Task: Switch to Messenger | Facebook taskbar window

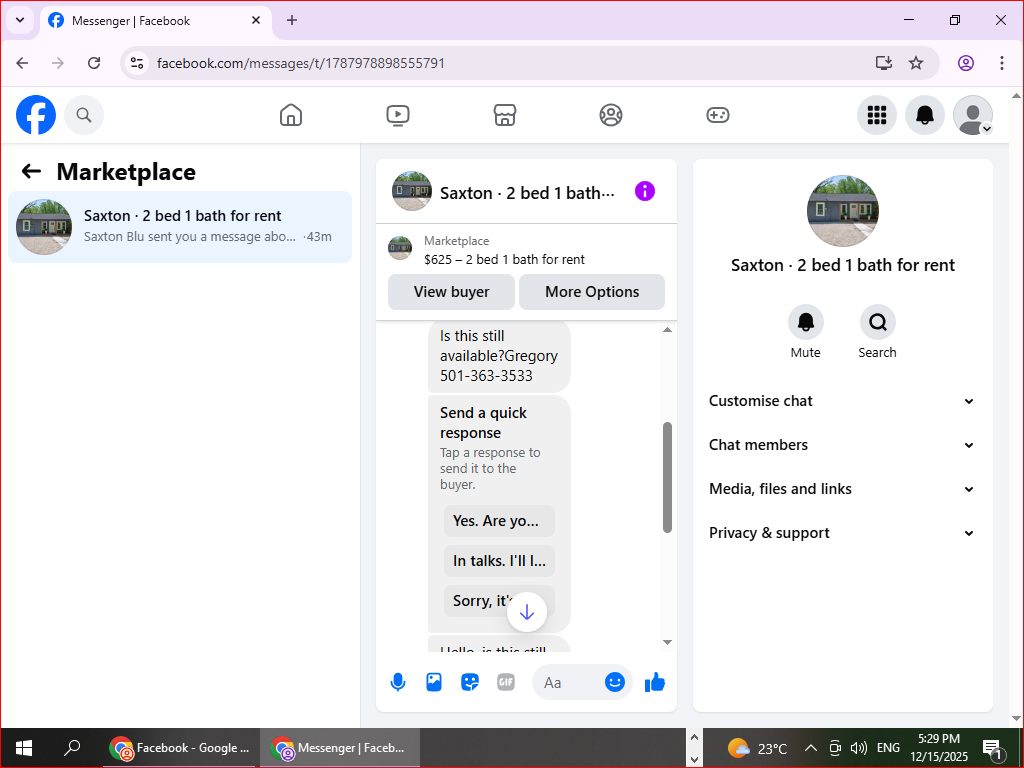Action: (x=340, y=748)
